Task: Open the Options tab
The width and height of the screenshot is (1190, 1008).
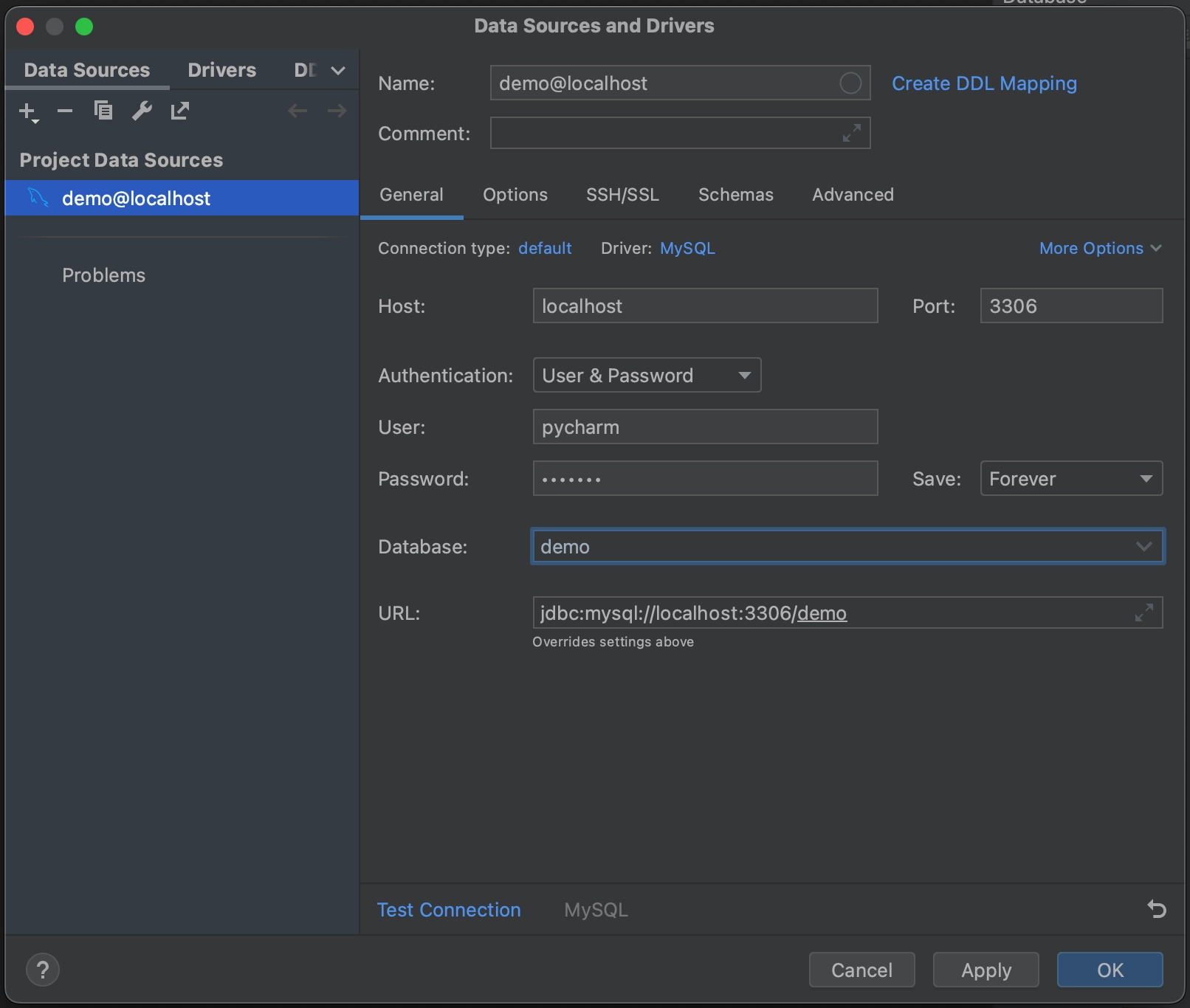Action: [x=515, y=195]
